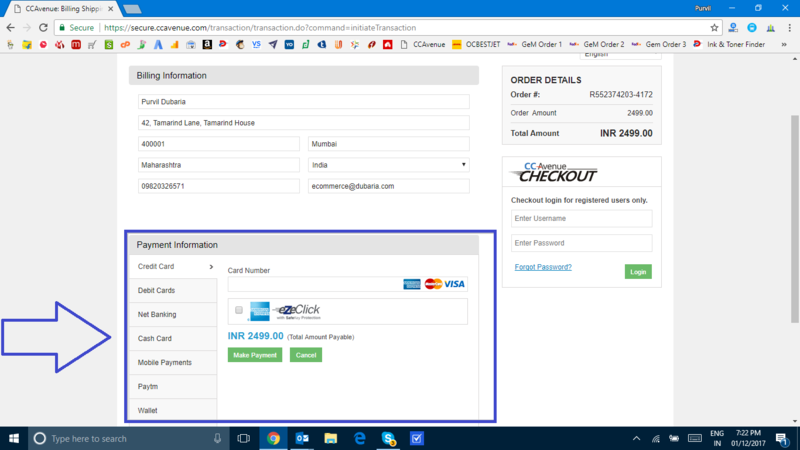
Task: Click the Skype-style extension icon in toolbar
Action: tap(752, 28)
